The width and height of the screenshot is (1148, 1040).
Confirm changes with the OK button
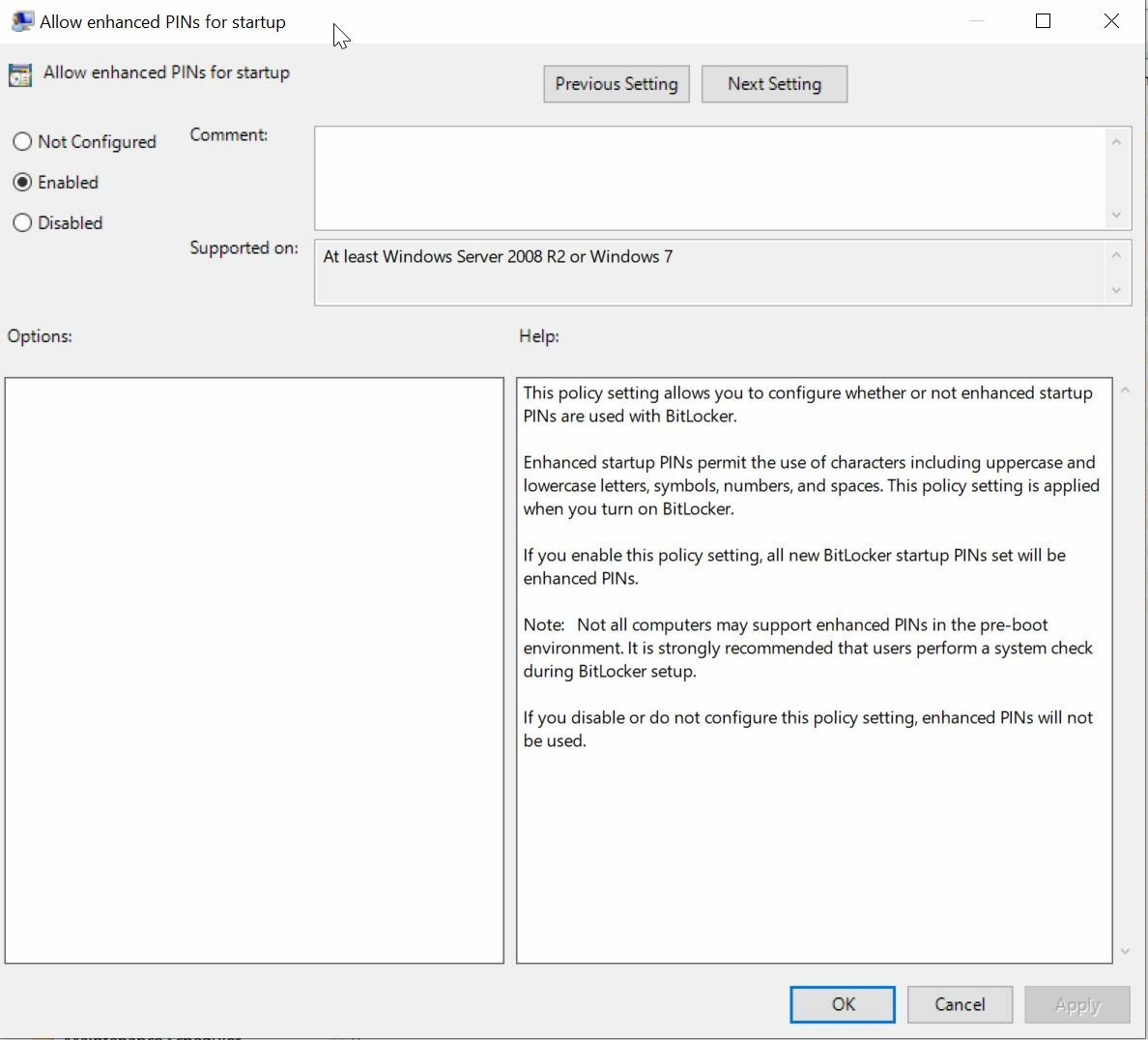coord(842,1004)
